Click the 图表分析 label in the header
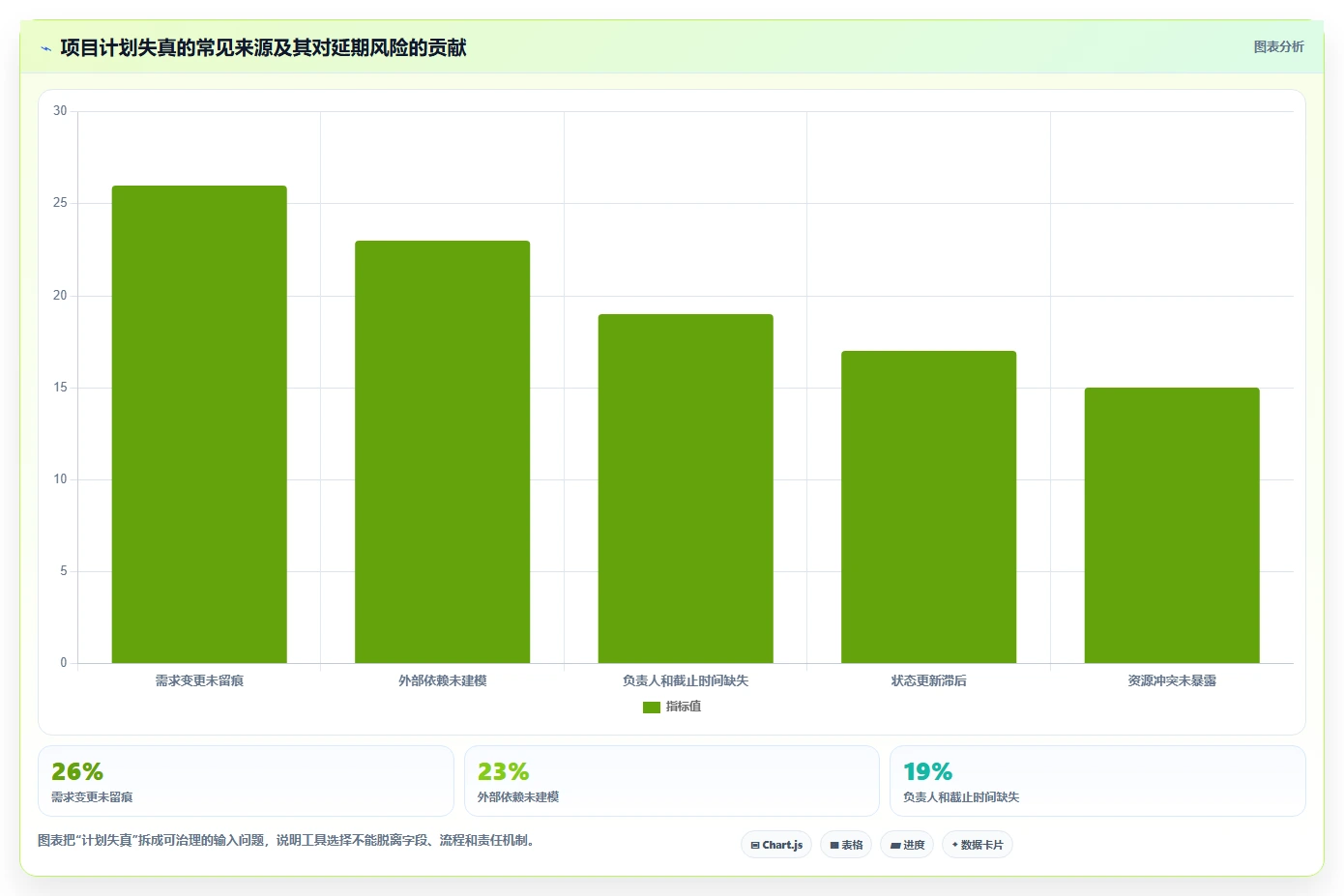This screenshot has width=1344, height=896. coord(1278,46)
